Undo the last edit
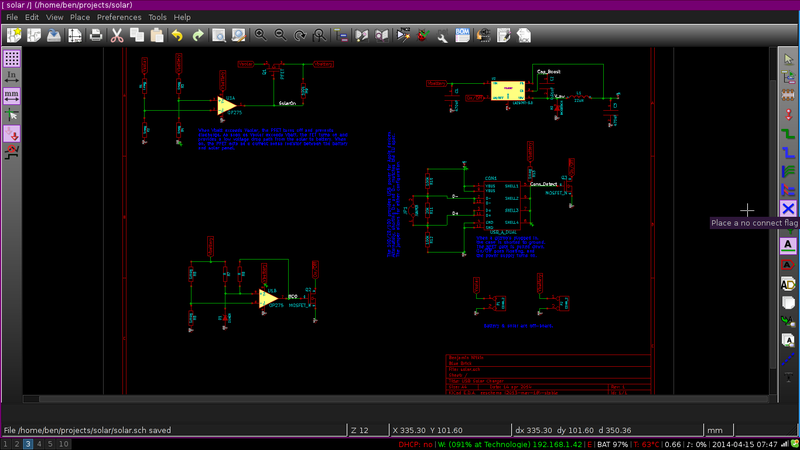Image resolution: width=800 pixels, height=450 pixels. point(177,35)
